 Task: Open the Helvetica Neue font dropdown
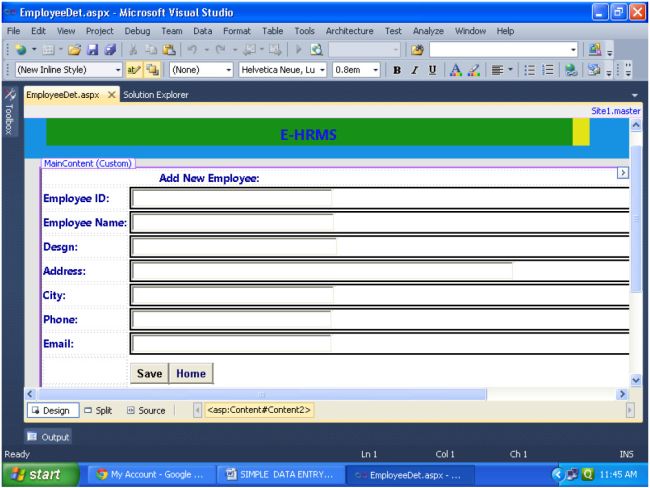tap(322, 70)
